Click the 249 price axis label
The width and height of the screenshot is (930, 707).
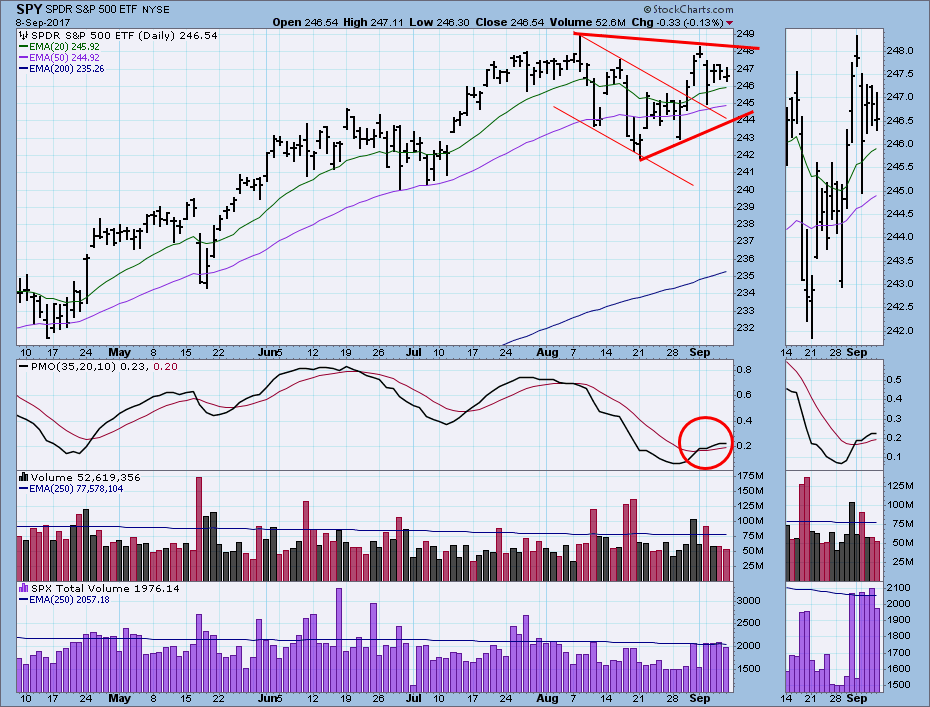pyautogui.click(x=746, y=34)
